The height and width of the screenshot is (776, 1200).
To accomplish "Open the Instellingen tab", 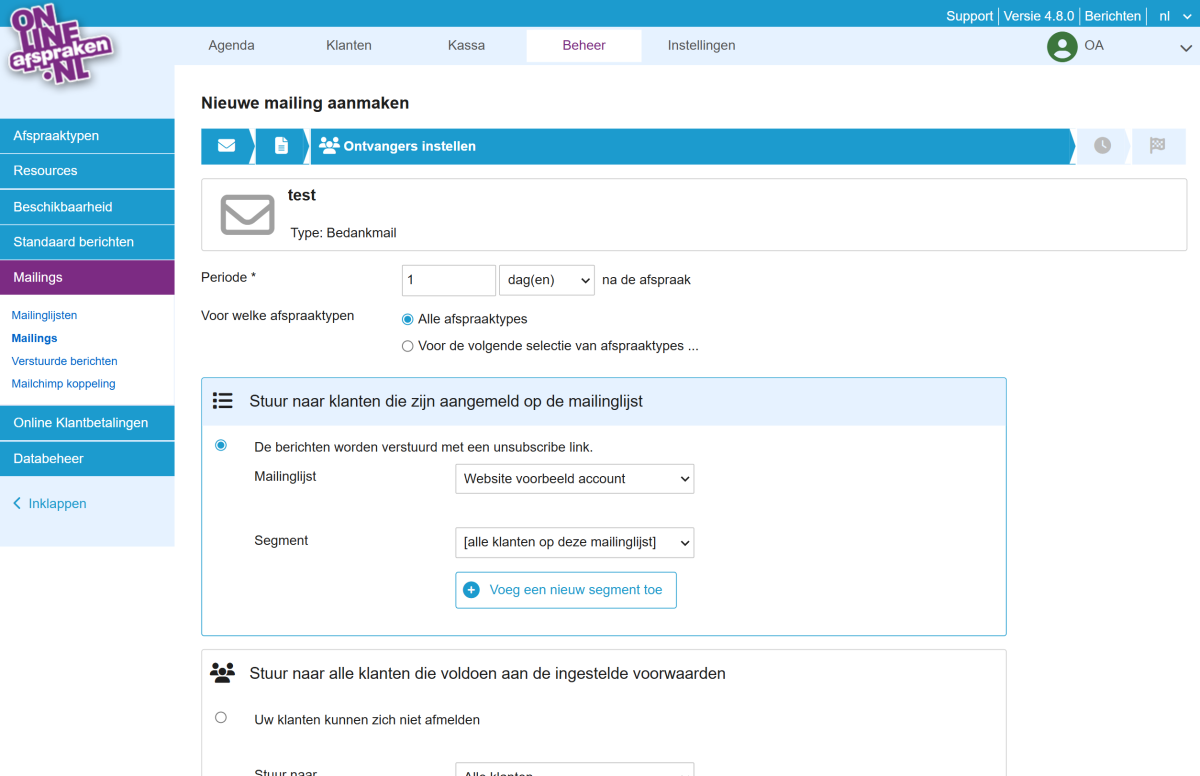I will coord(702,45).
